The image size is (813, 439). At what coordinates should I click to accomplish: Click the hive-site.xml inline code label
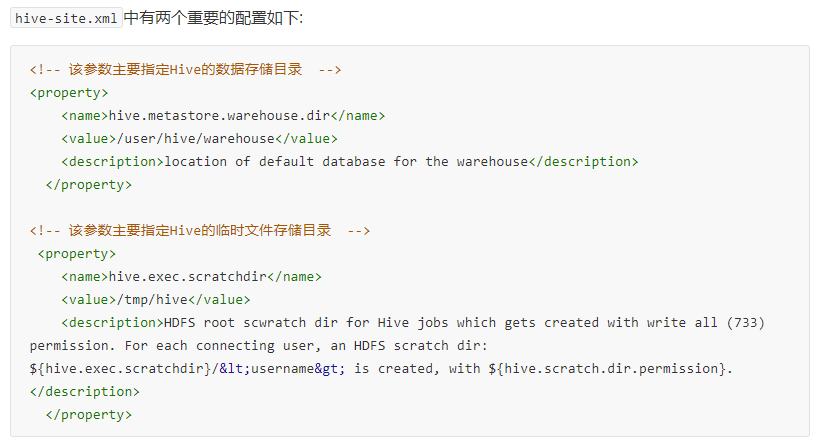[x=66, y=18]
